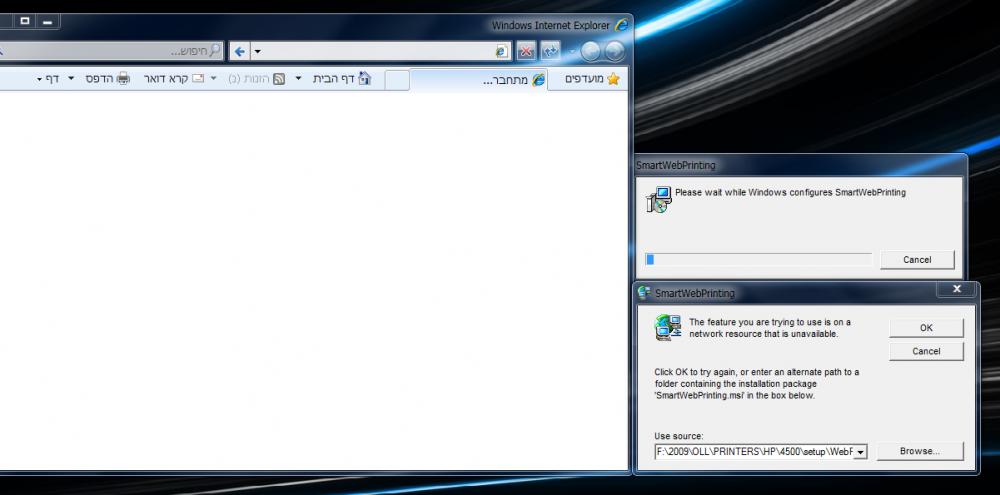Click the Internet Explorer Refresh icon
Screen dimensions: 1000x495
point(550,52)
